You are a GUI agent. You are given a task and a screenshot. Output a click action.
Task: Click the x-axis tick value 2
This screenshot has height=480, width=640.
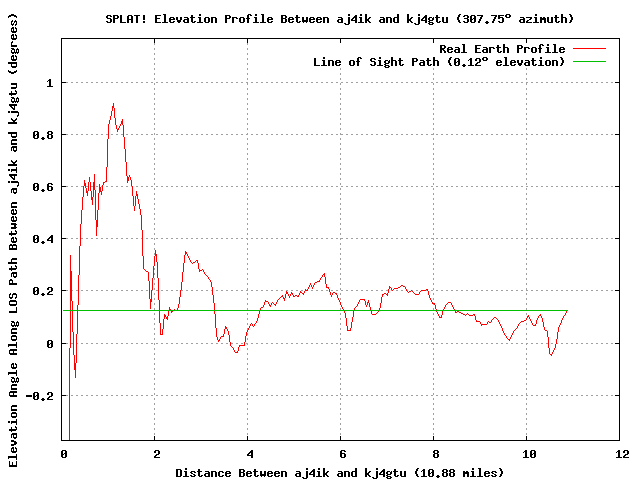coord(157,454)
